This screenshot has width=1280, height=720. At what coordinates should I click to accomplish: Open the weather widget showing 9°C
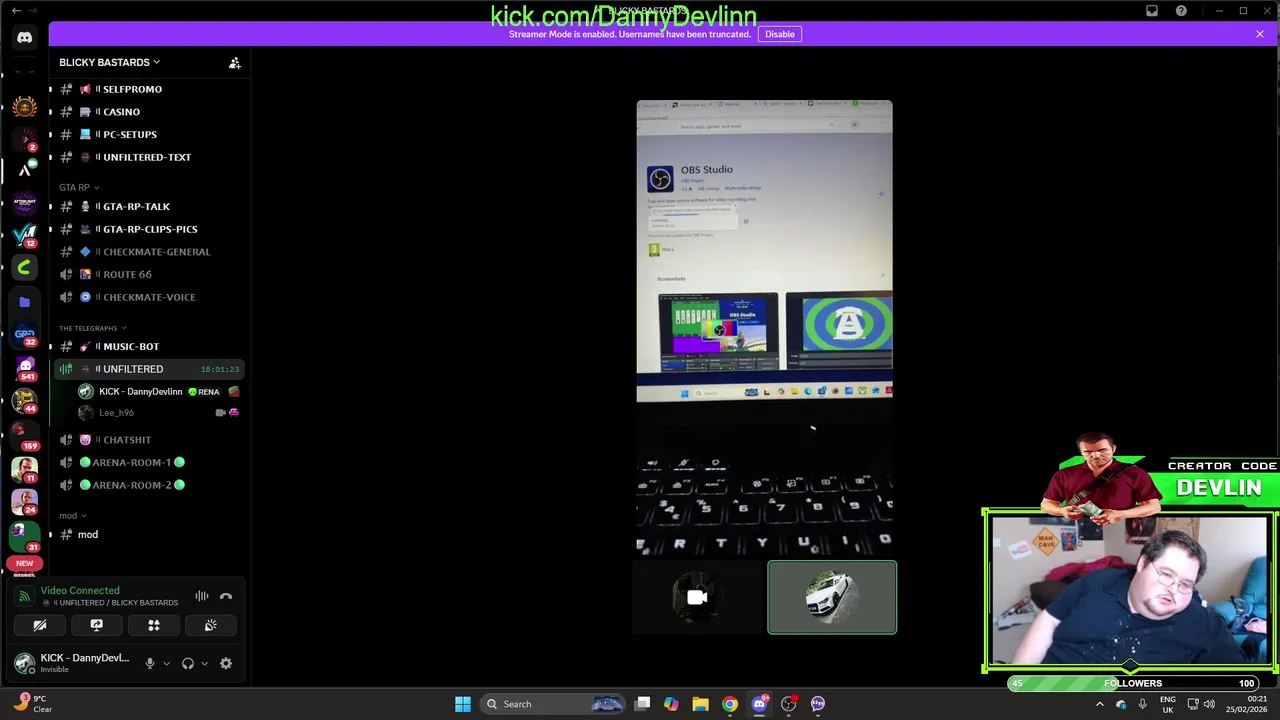pyautogui.click(x=30, y=703)
